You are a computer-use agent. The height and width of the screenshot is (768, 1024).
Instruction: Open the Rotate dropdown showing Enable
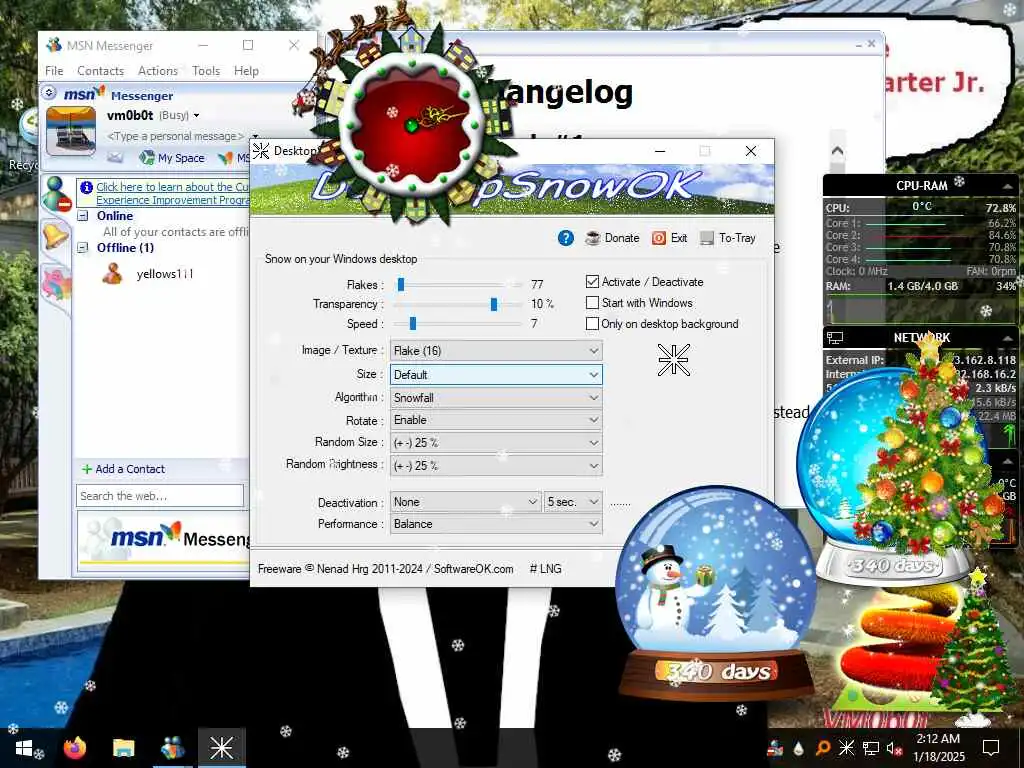point(496,420)
